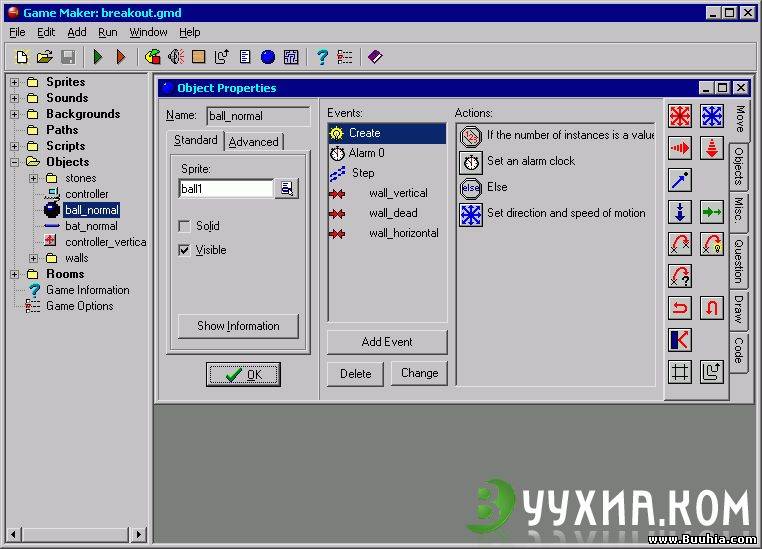Expand the Sounds folder
This screenshot has height=549, width=762.
(15, 98)
